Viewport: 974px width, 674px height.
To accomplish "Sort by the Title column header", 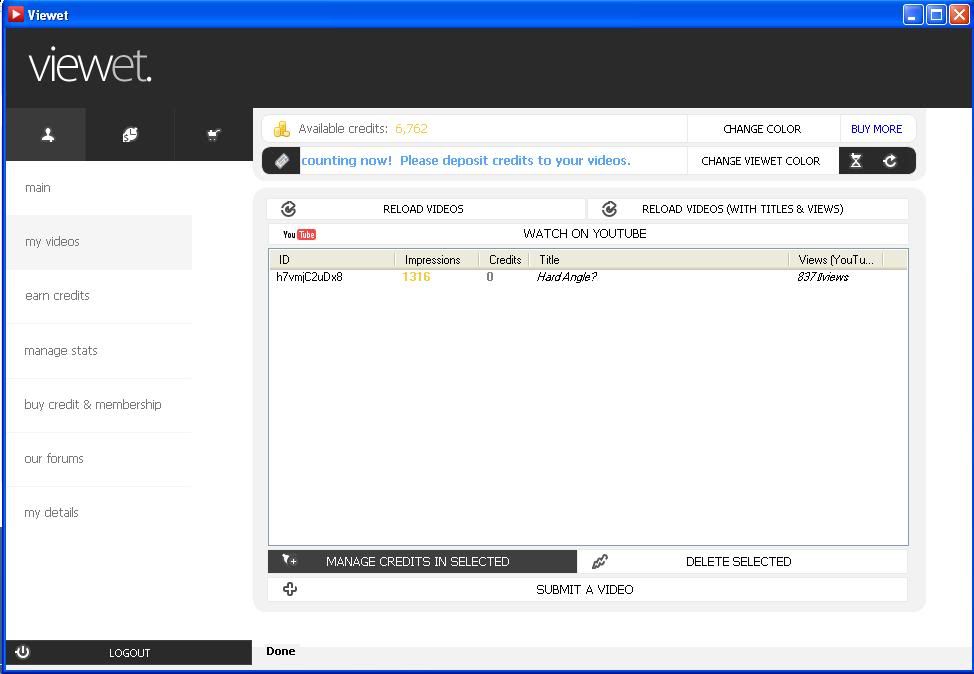I will point(658,260).
